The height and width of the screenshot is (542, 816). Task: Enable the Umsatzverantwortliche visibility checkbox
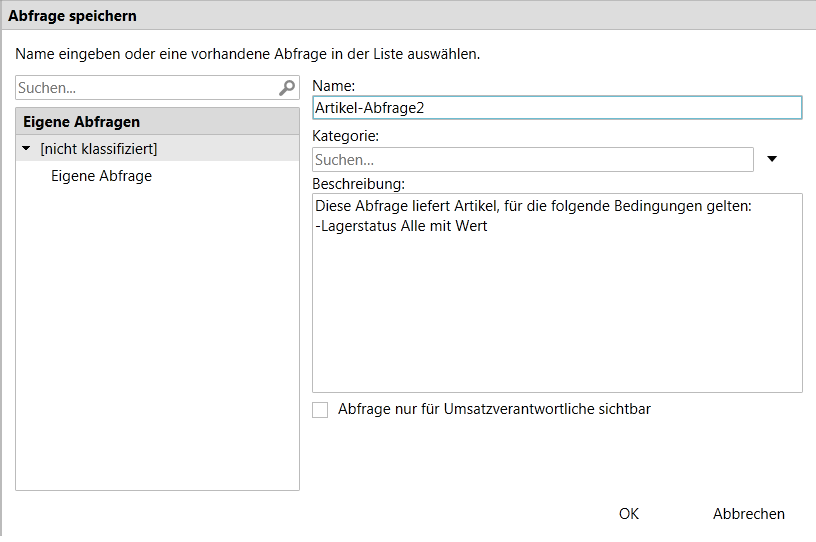(320, 410)
